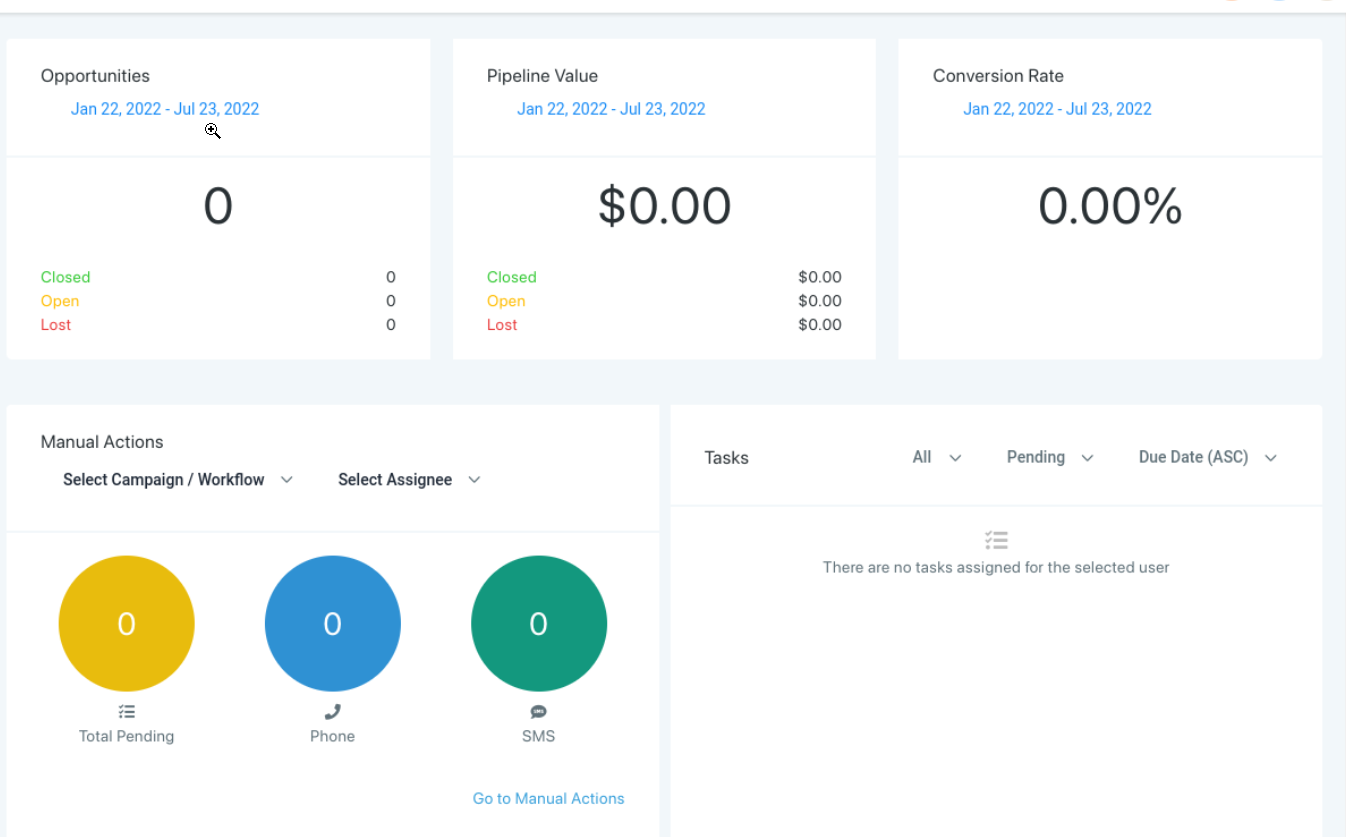This screenshot has width=1346, height=837.
Task: Click the Closed label under Pipeline Value
Action: [511, 277]
